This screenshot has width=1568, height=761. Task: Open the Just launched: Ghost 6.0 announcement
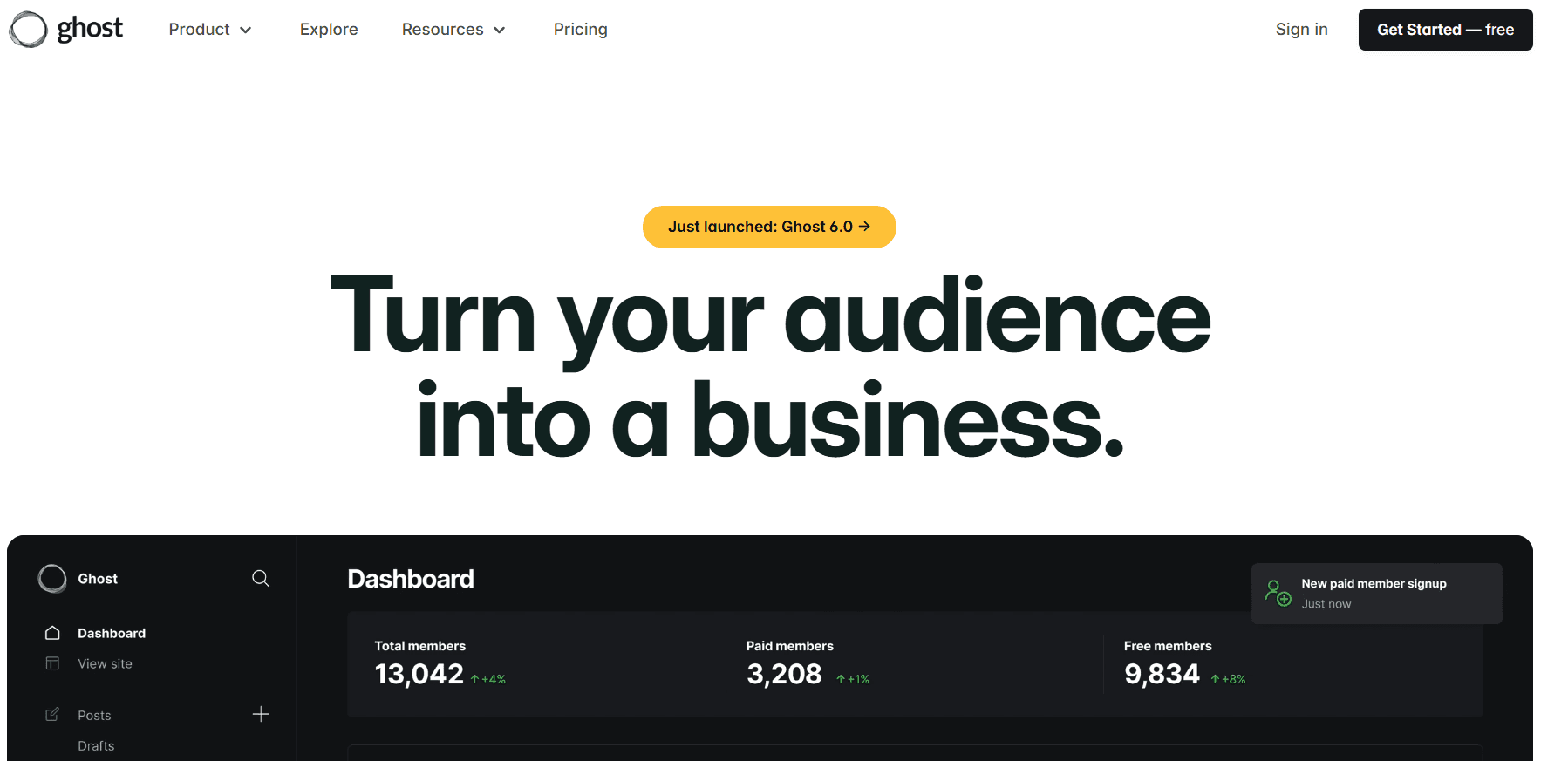point(769,227)
